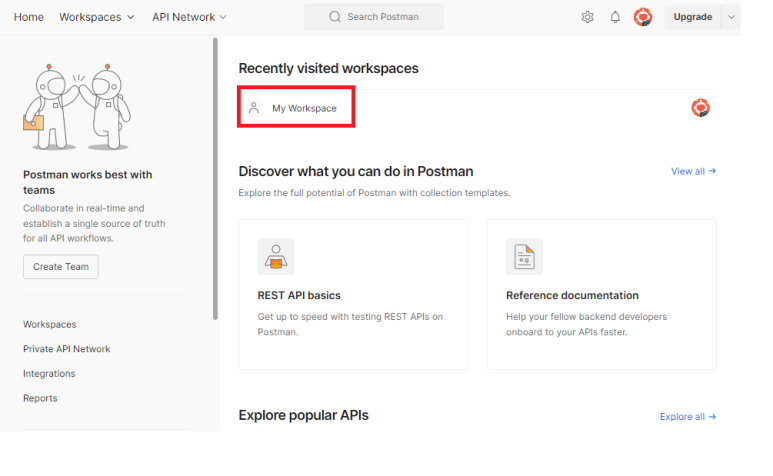Open Private API Network in sidebar
Image resolution: width=773 pixels, height=476 pixels.
[x=67, y=349]
